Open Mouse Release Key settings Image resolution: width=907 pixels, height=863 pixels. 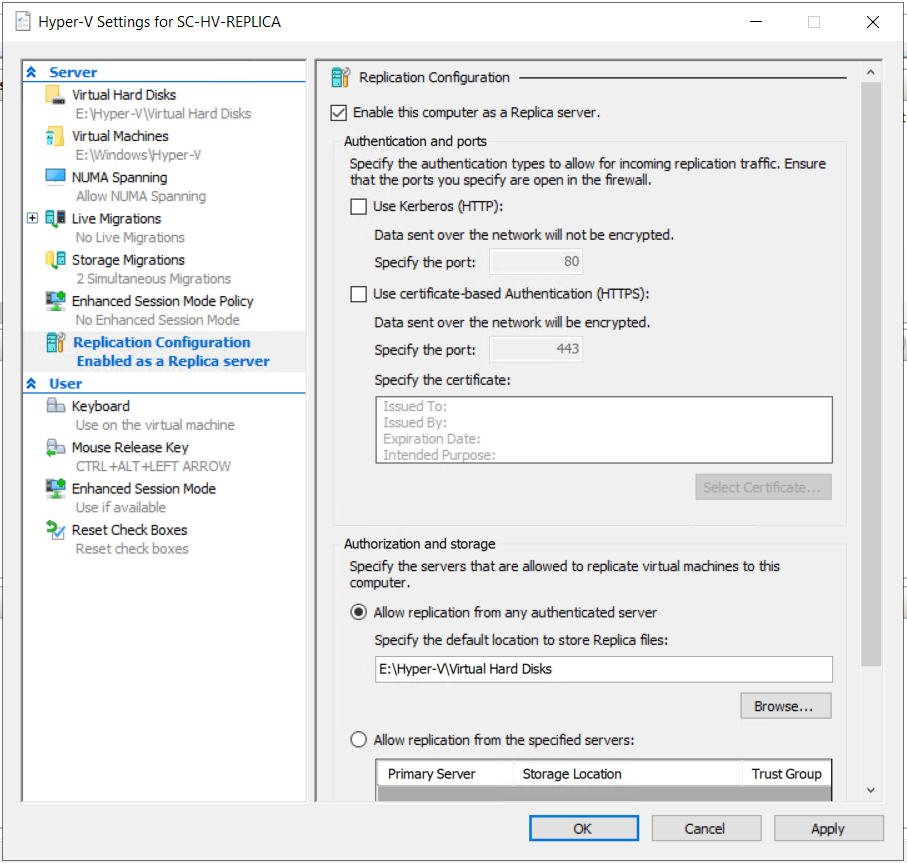[130, 447]
